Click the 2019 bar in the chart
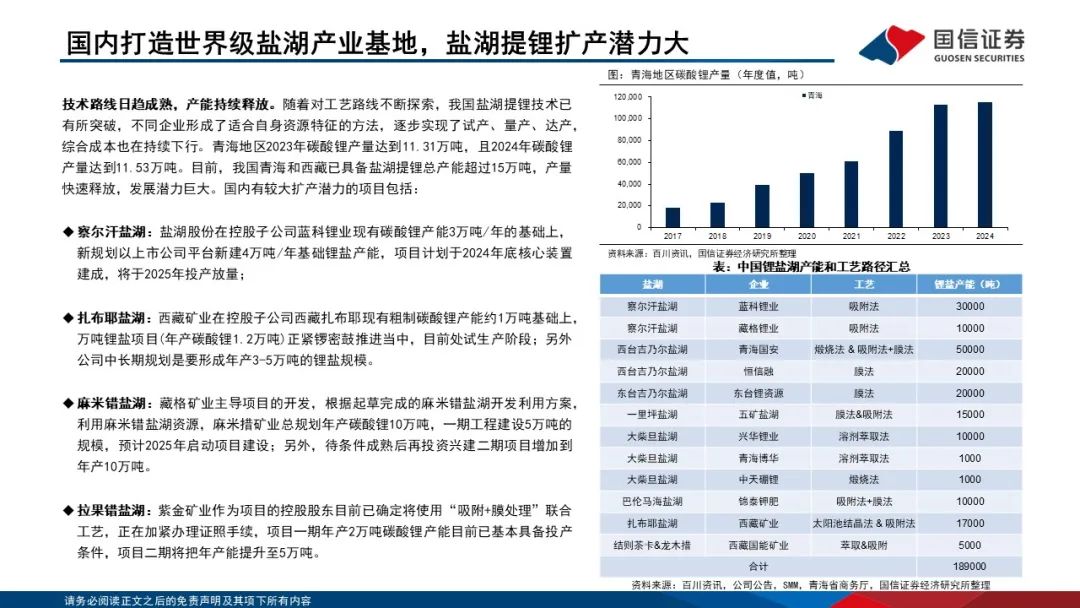The width and height of the screenshot is (1080, 608). point(762,206)
